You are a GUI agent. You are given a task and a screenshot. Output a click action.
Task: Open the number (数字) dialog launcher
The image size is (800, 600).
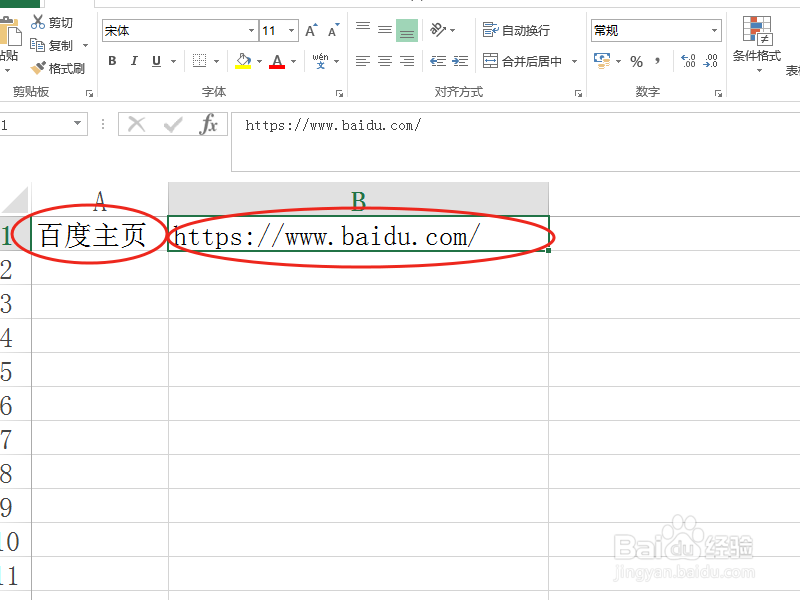click(718, 93)
